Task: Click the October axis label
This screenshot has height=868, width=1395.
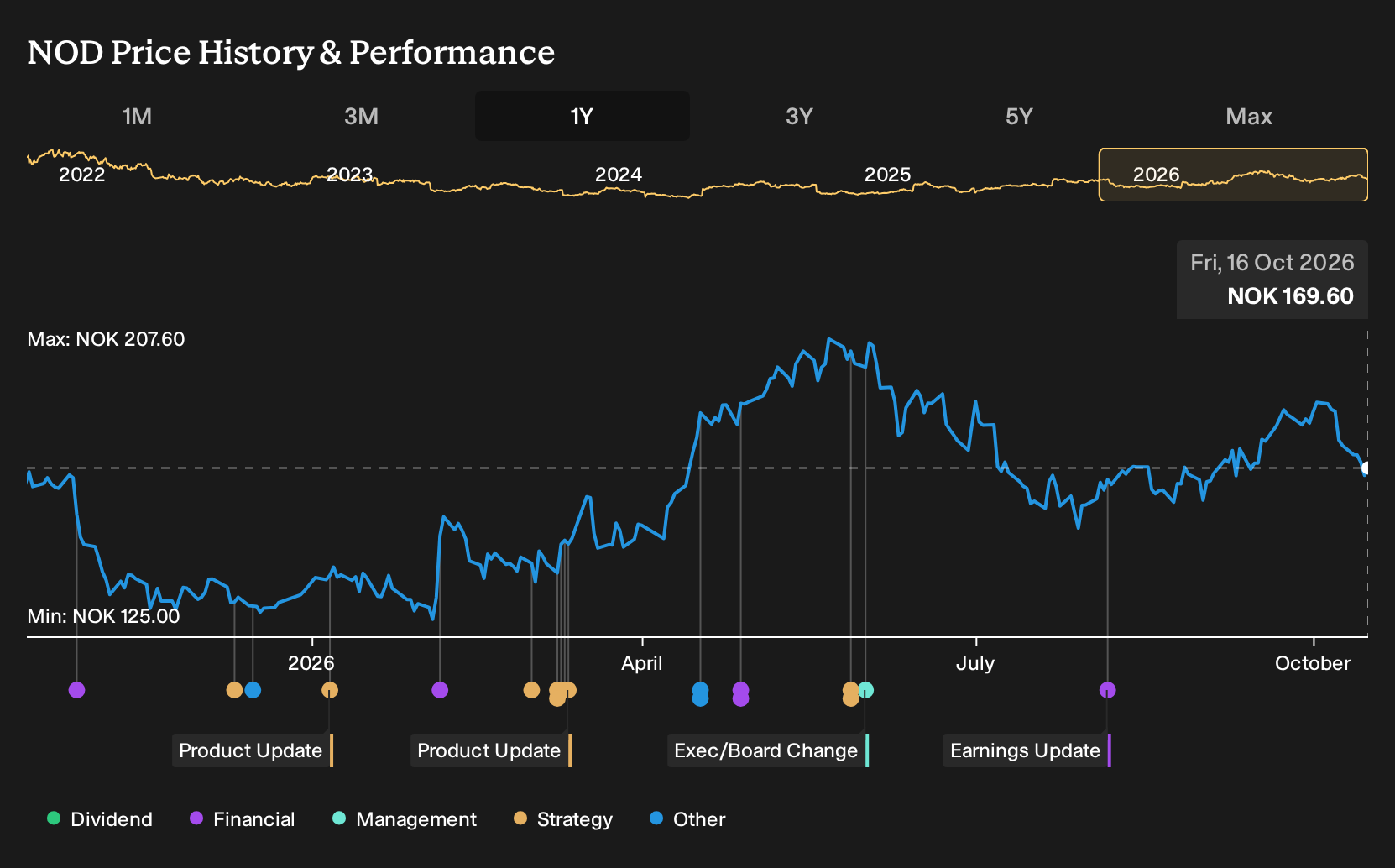Action: (x=1313, y=663)
